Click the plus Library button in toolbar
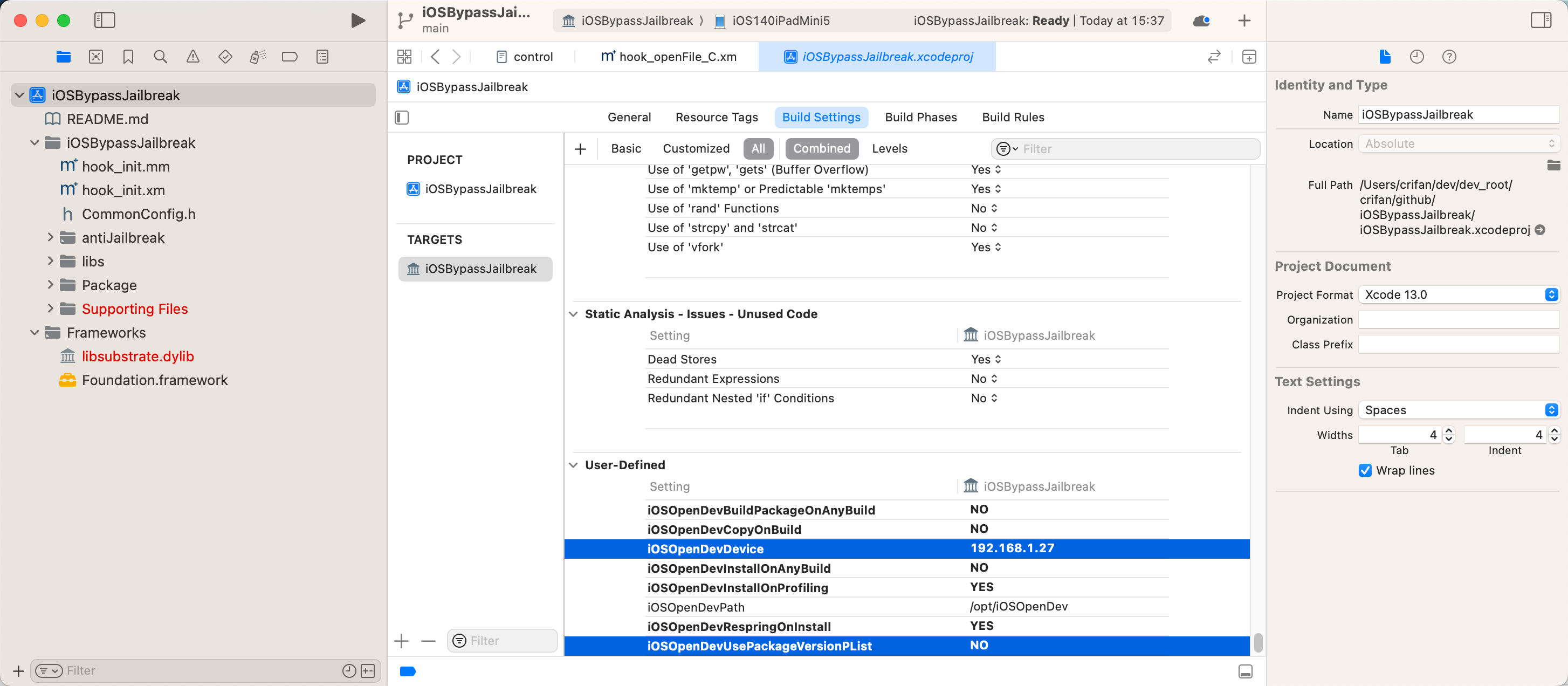This screenshot has width=1568, height=686. pos(1244,20)
